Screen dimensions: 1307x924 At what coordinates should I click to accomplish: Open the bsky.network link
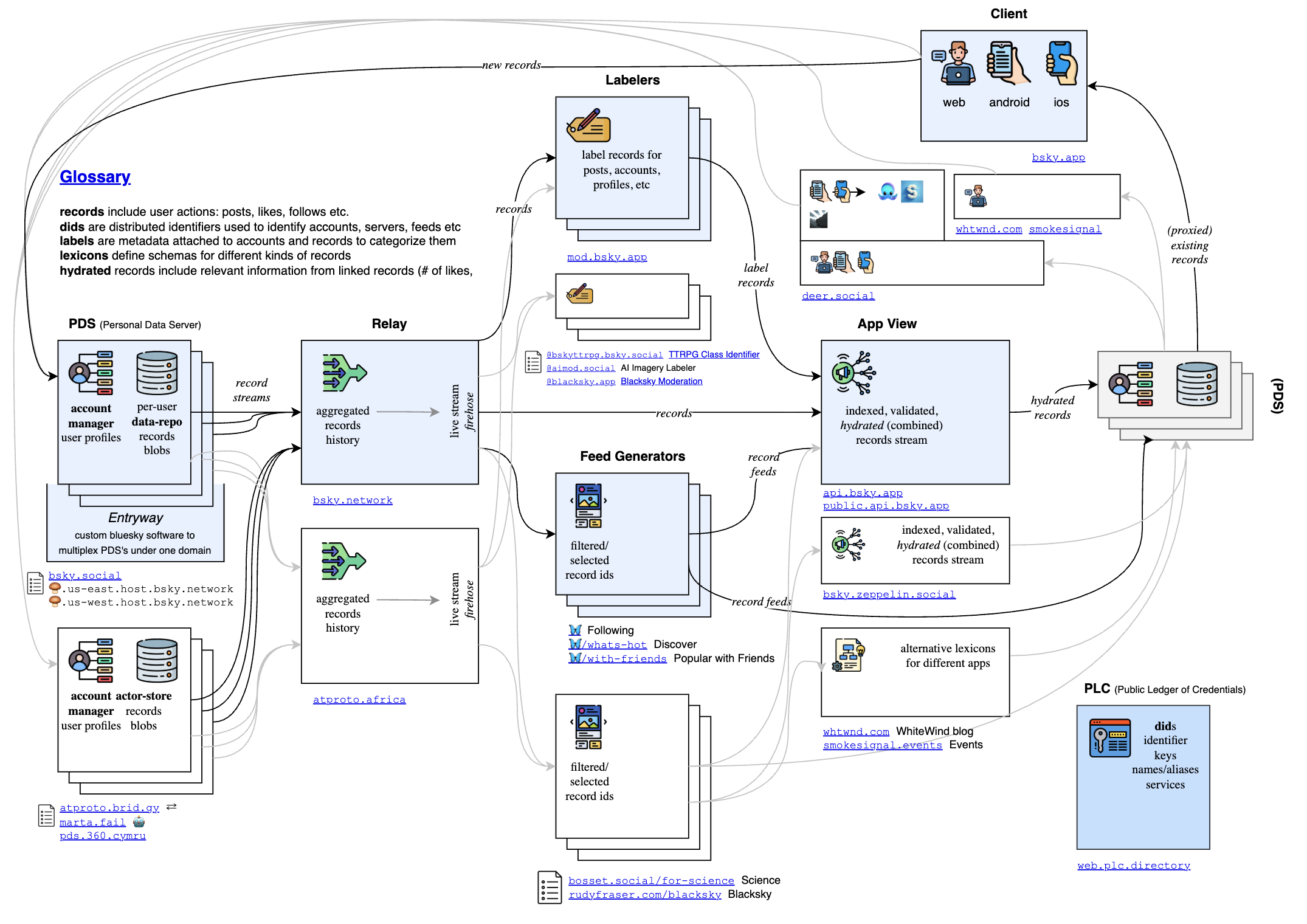tap(353, 500)
